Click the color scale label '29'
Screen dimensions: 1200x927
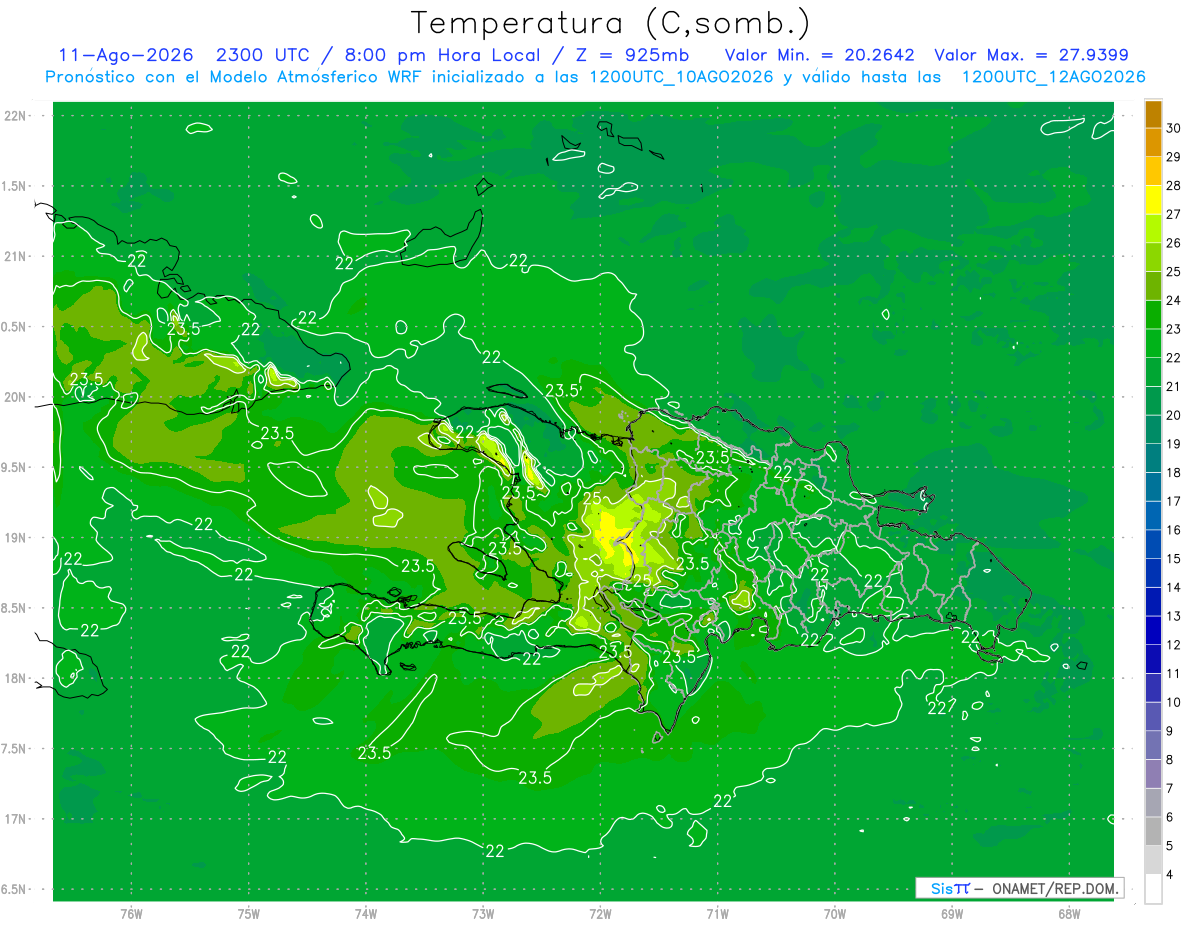1174,157
